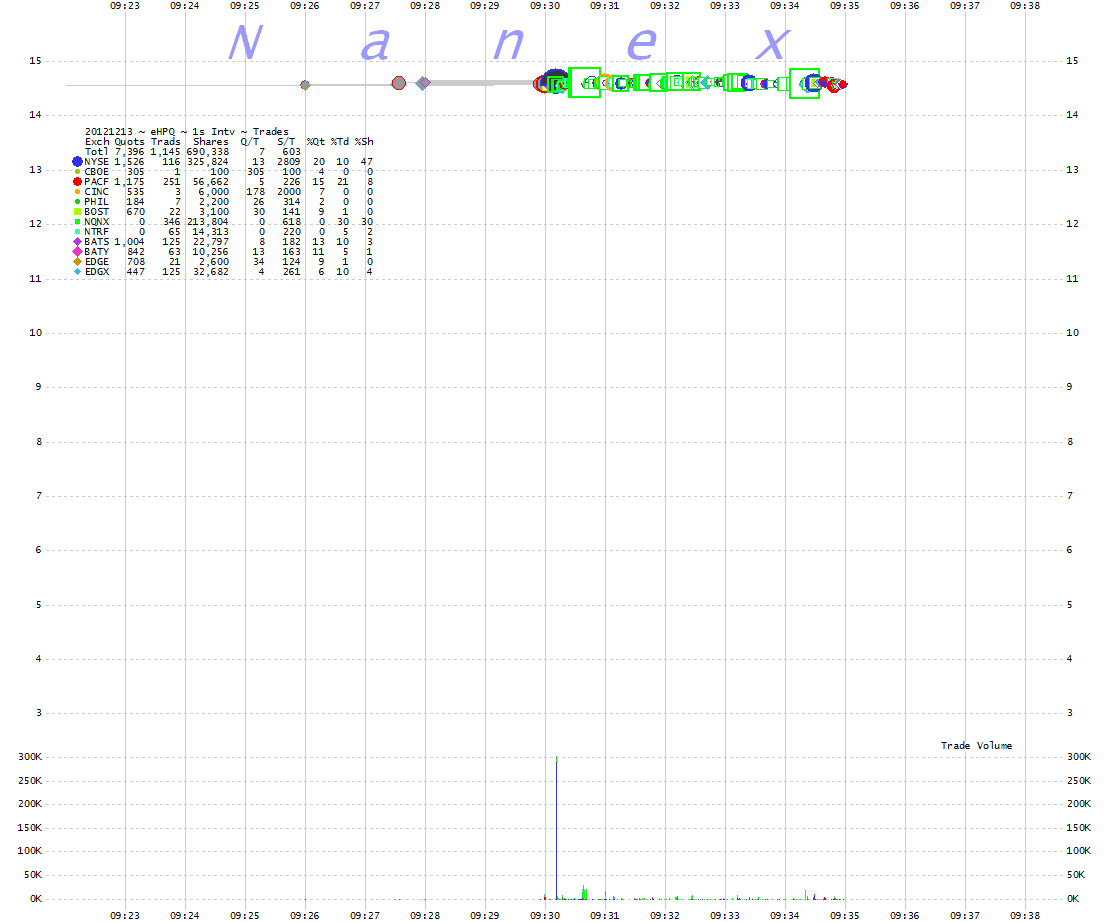Screen dimensions: 1109x922
Task: Click the pink BATY legend diamond
Action: coord(77,252)
